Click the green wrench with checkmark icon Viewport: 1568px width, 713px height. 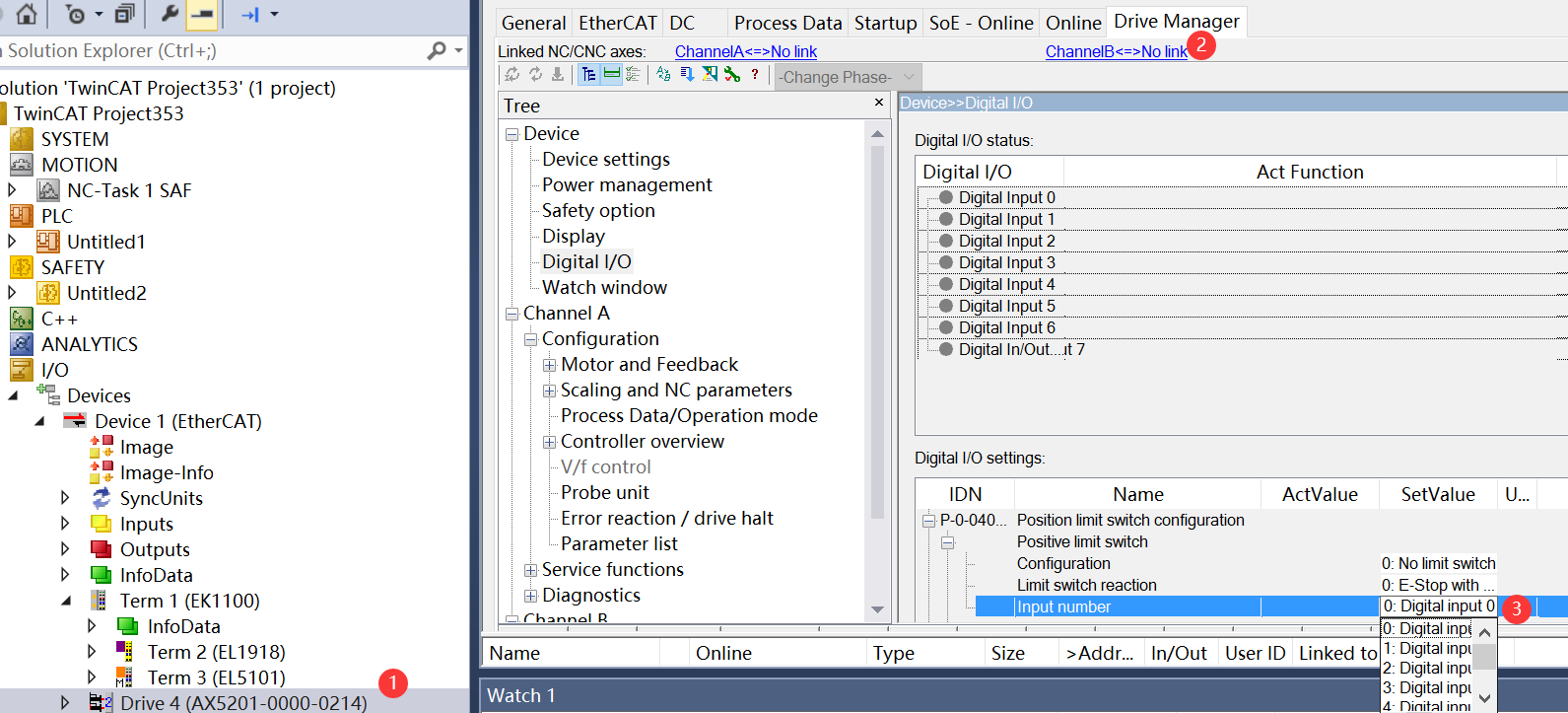pos(732,75)
